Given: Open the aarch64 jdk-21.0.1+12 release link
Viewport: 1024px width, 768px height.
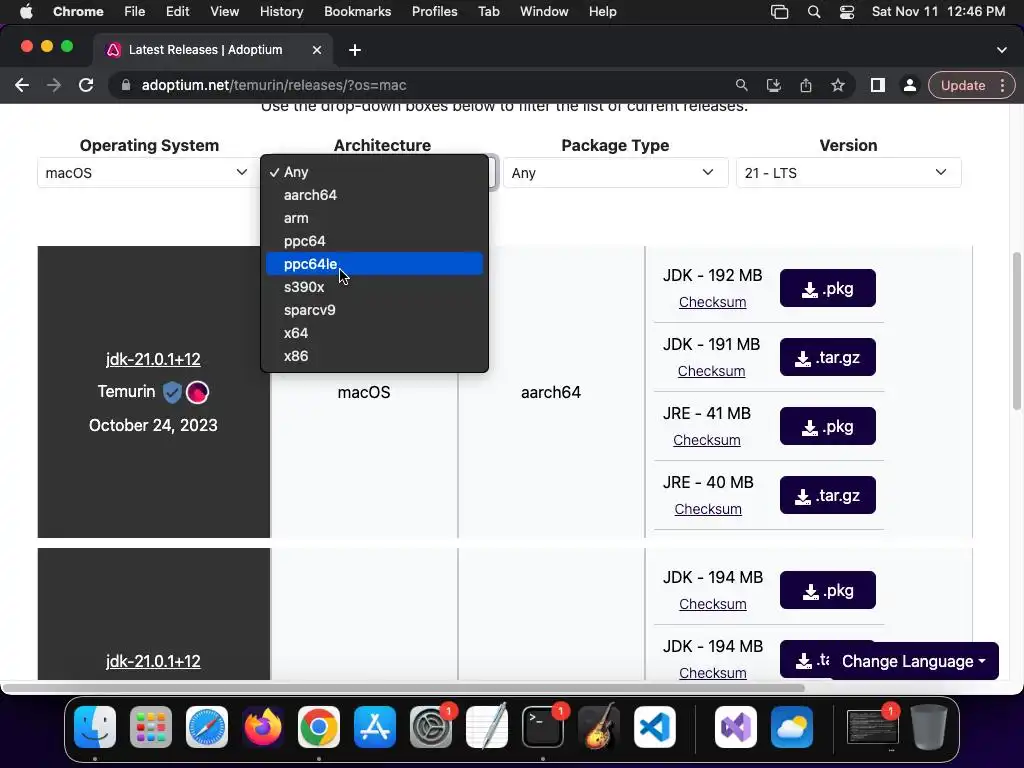Looking at the screenshot, I should coord(153,359).
